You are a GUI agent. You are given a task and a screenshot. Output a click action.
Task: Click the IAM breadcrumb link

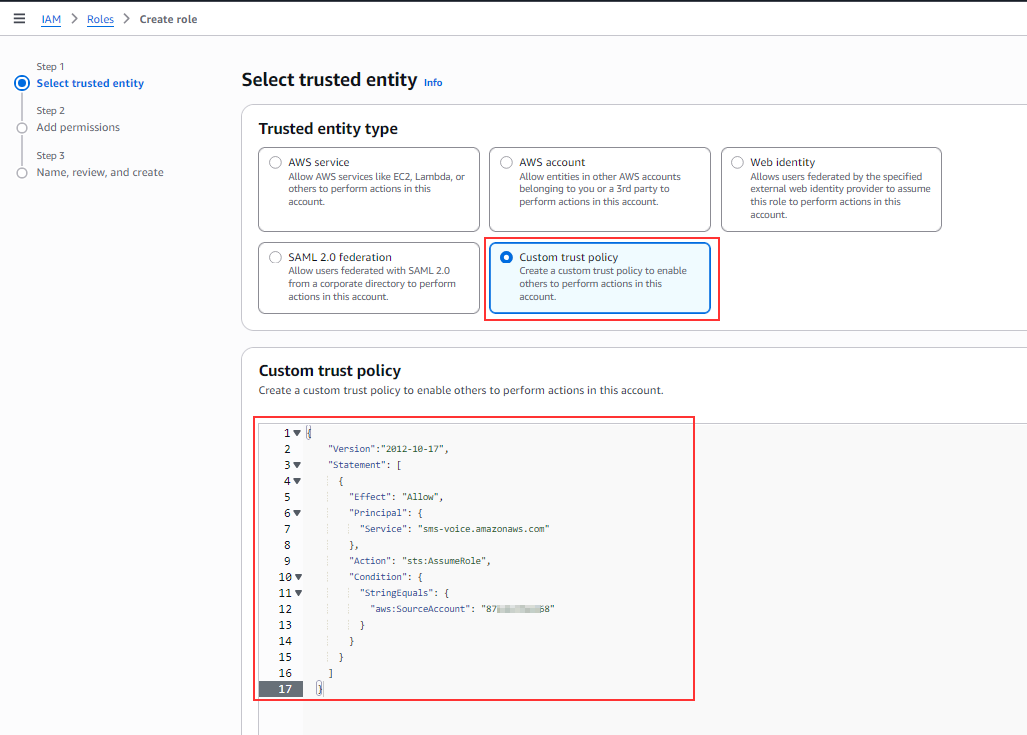pos(51,19)
